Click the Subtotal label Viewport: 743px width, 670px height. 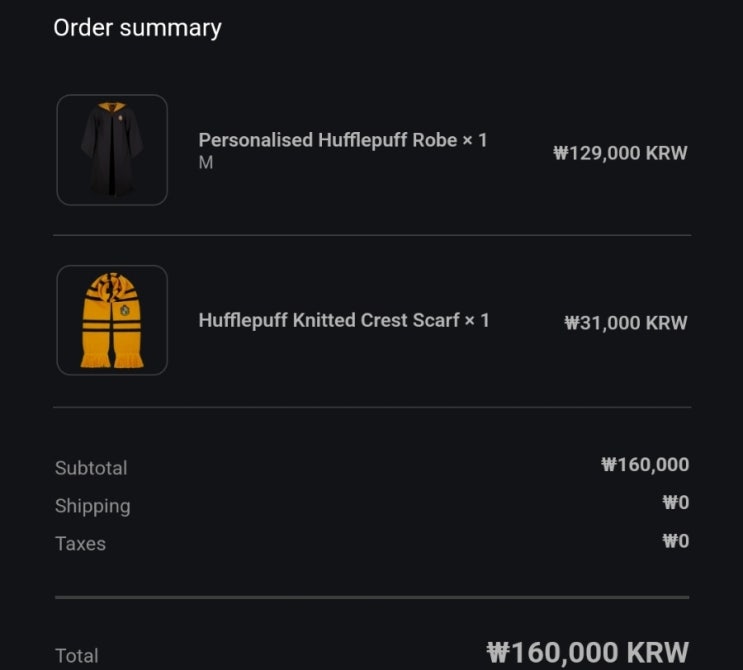[x=91, y=468]
